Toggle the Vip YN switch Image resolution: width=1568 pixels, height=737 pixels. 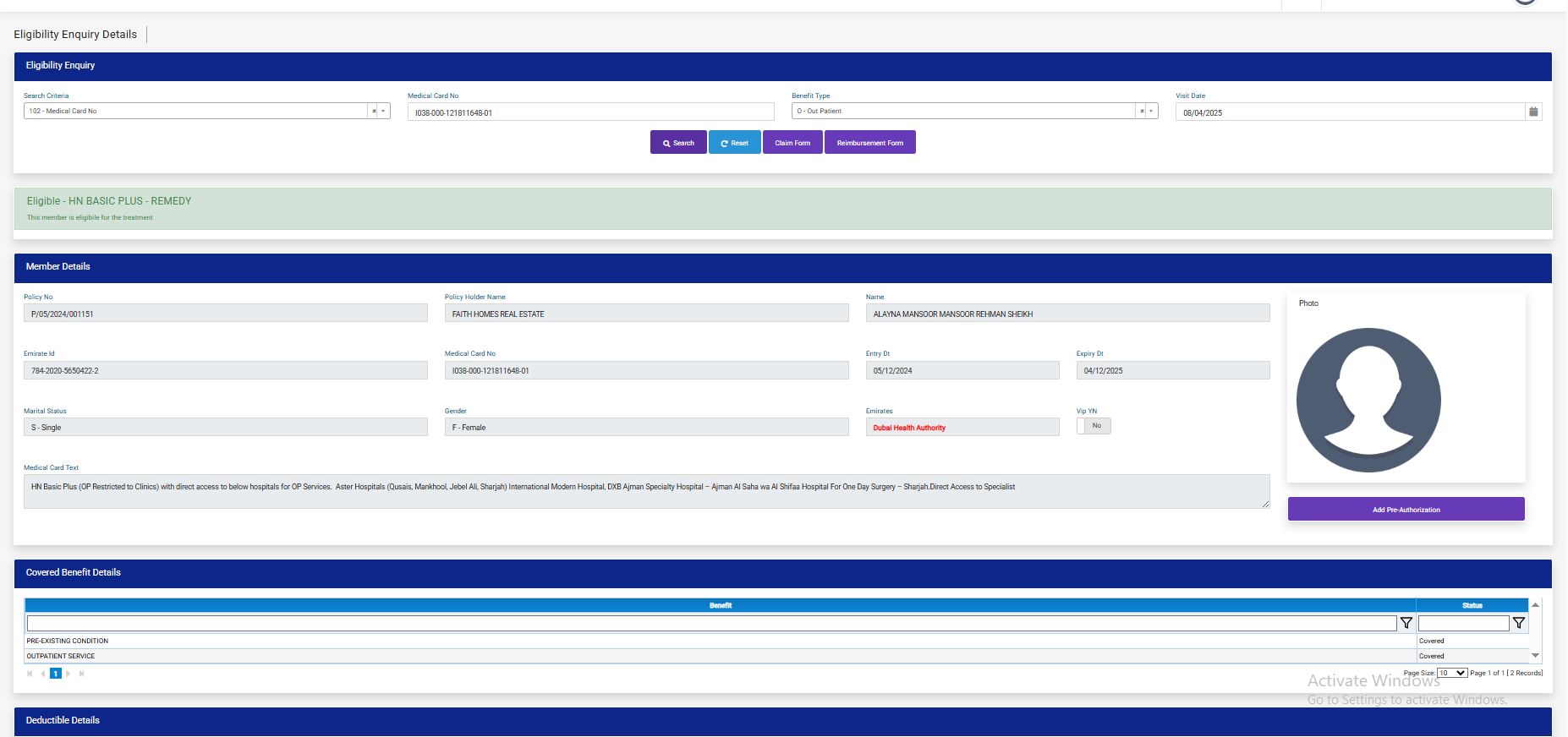(x=1093, y=426)
